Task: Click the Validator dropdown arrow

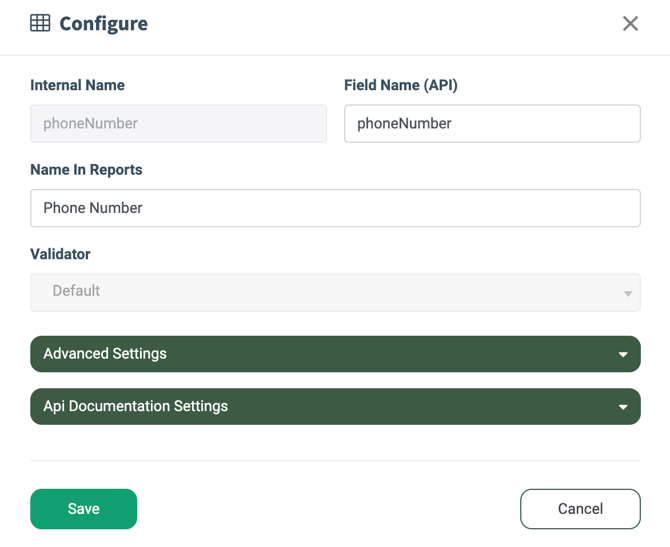Action: click(x=628, y=293)
